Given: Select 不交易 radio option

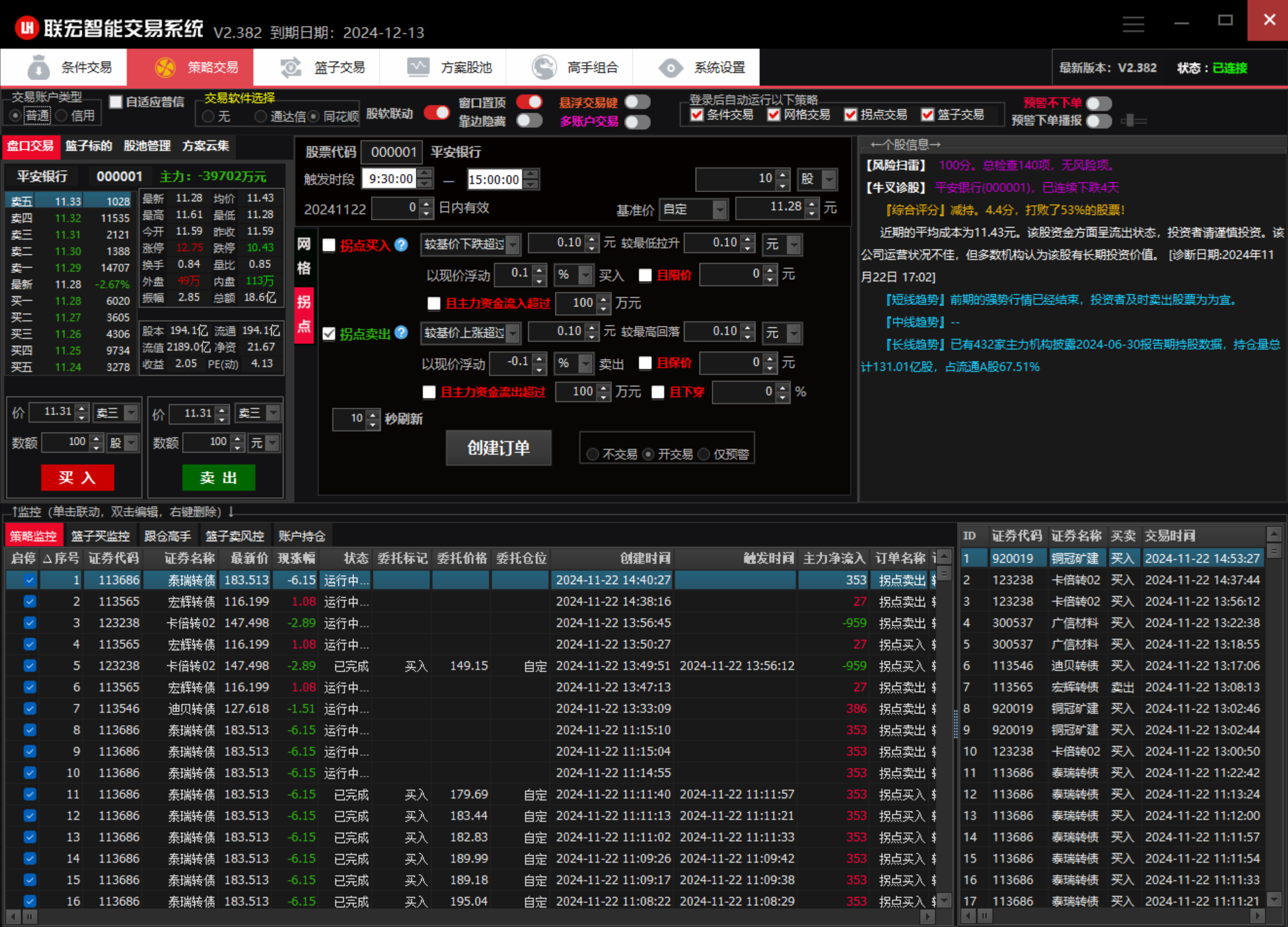Looking at the screenshot, I should pyautogui.click(x=592, y=454).
